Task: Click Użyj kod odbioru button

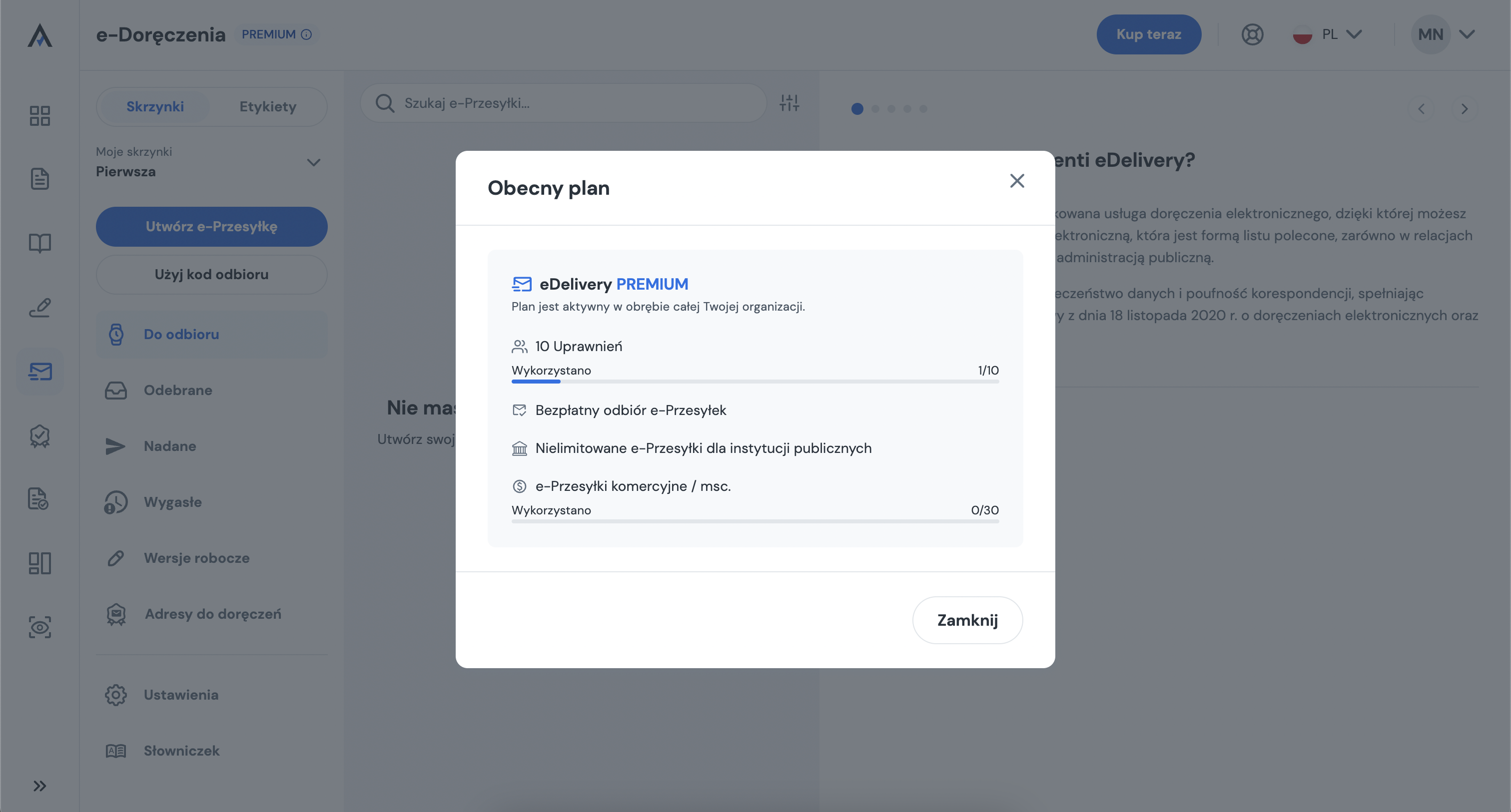Action: click(212, 274)
